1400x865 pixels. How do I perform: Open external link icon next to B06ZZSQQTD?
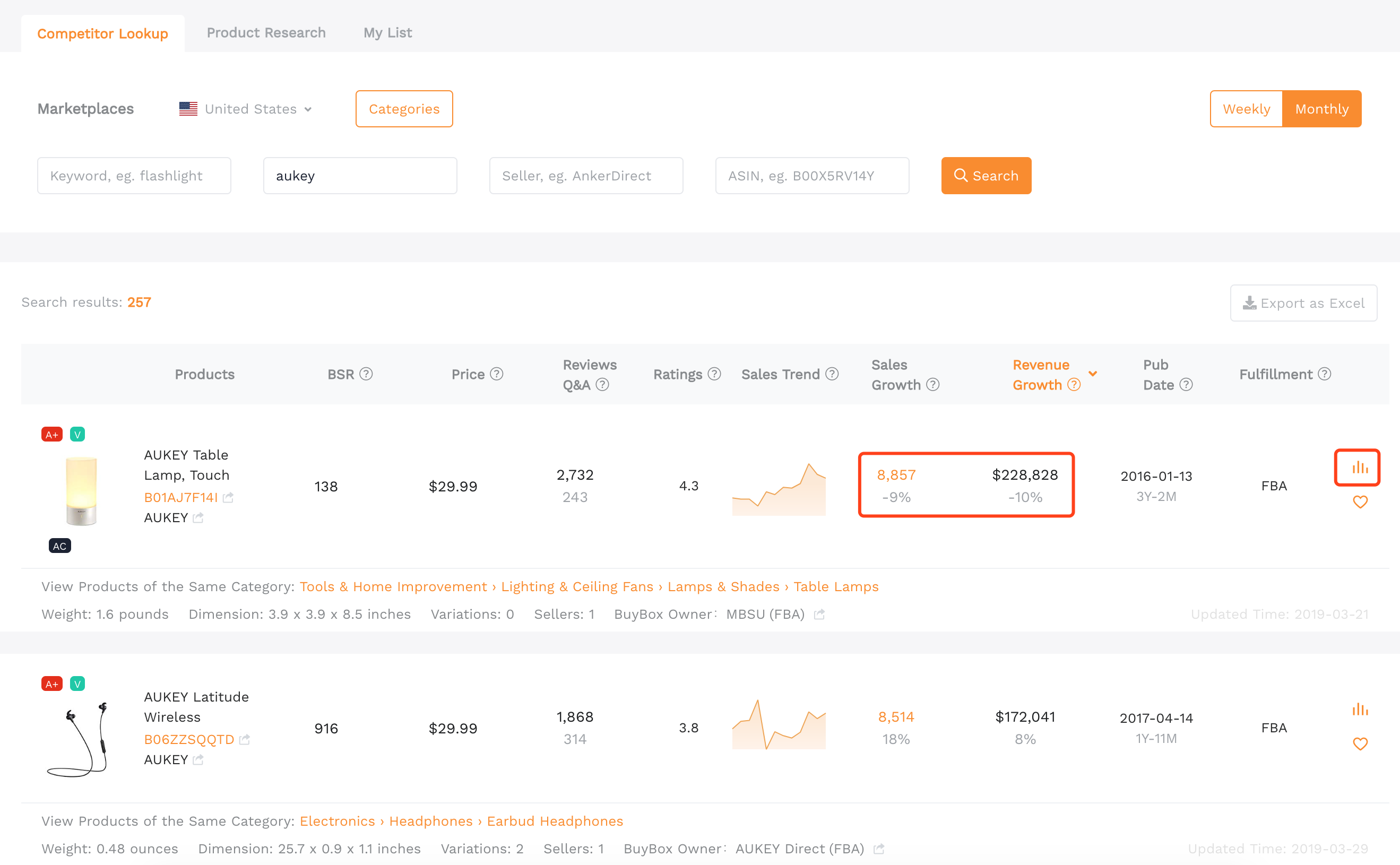(x=244, y=739)
